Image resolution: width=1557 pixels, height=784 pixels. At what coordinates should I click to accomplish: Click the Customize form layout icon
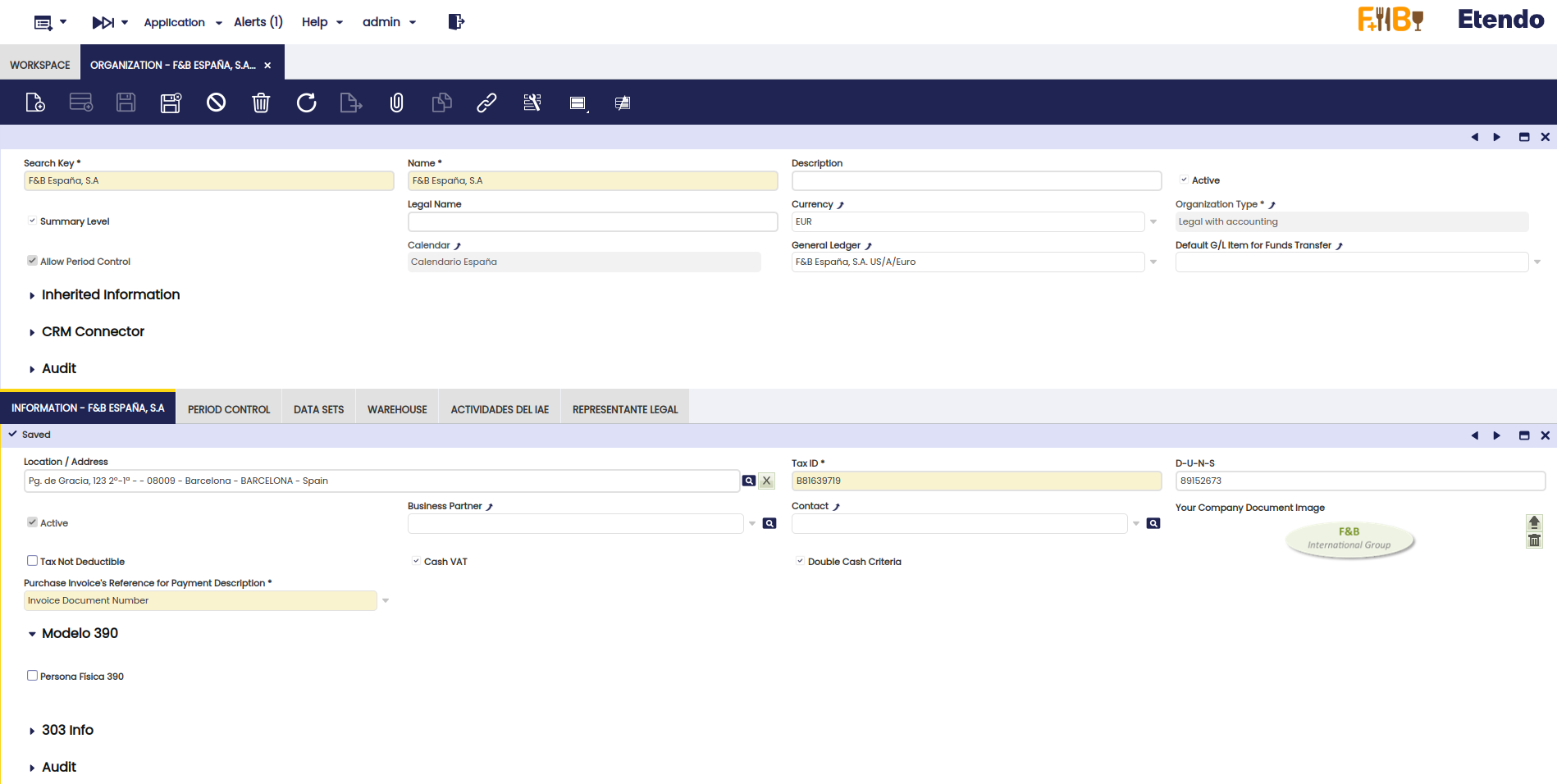532,103
